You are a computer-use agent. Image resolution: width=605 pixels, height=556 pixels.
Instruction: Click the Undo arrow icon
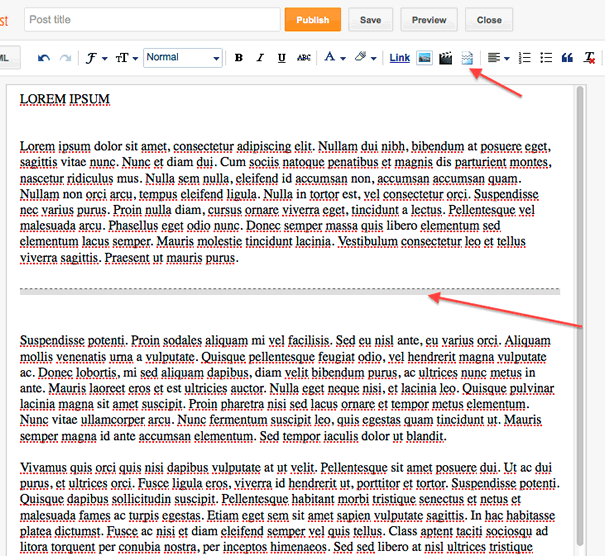click(44, 58)
